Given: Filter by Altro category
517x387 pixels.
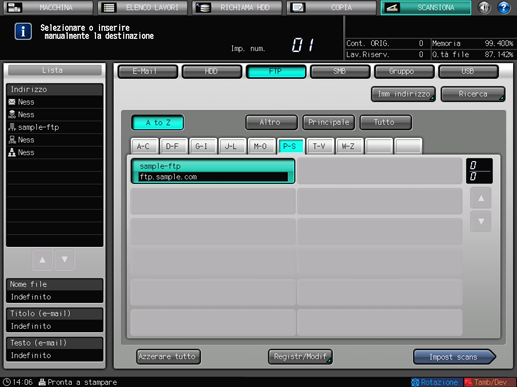Looking at the screenshot, I should 271,122.
